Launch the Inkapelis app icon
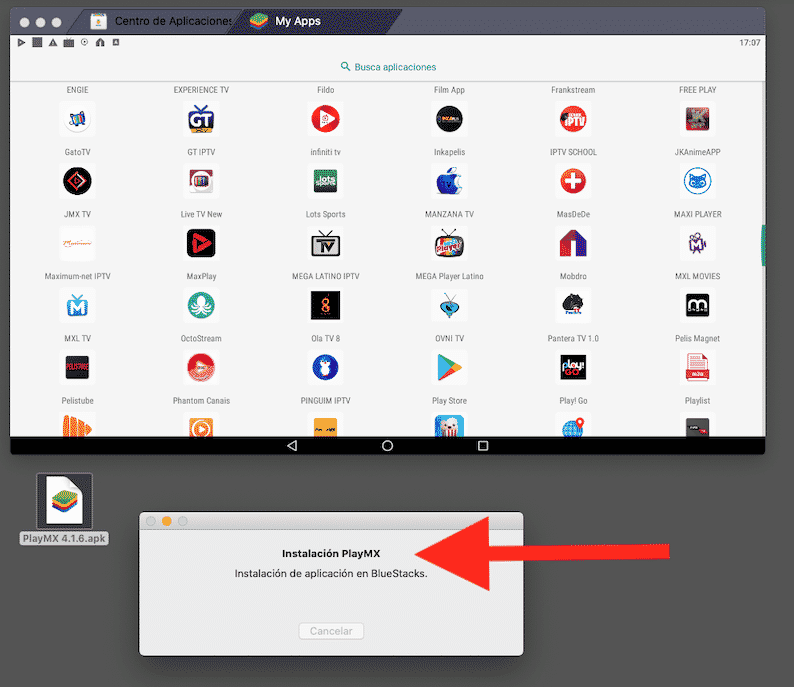 449,119
